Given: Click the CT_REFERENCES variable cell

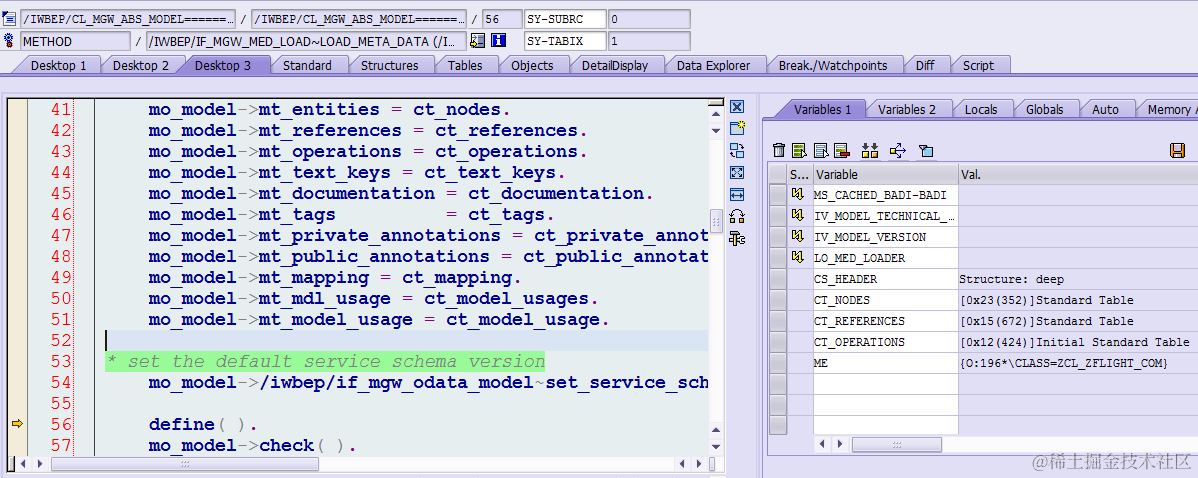Looking at the screenshot, I should (x=886, y=321).
